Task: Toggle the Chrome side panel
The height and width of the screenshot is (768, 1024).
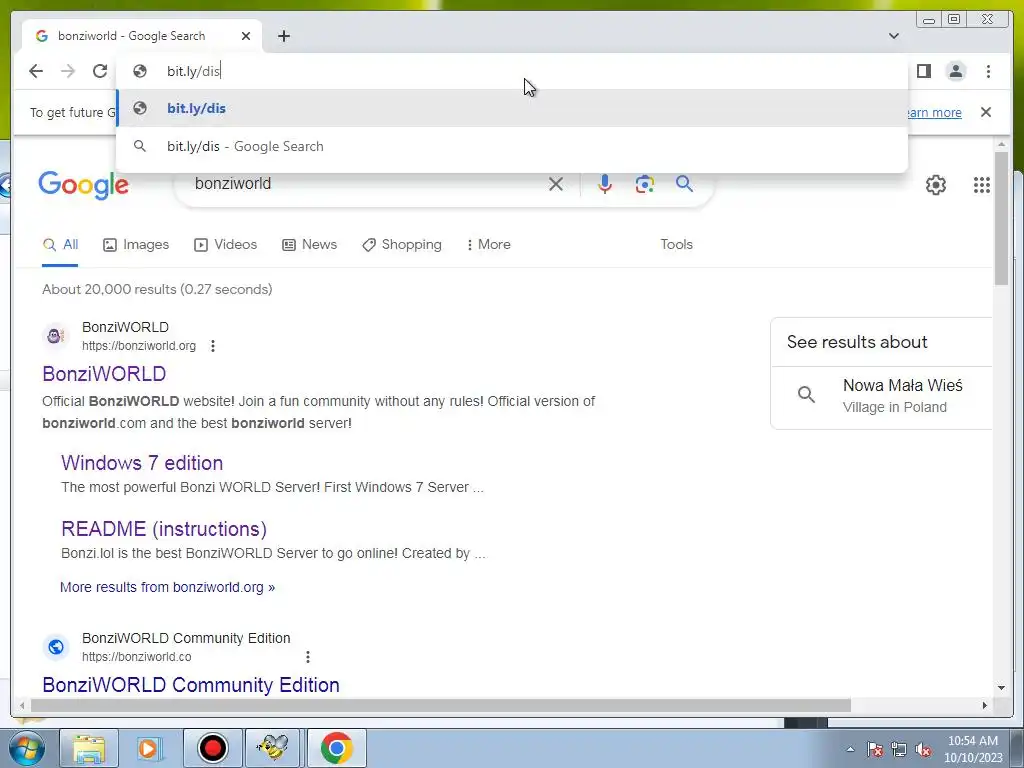Action: (x=923, y=71)
